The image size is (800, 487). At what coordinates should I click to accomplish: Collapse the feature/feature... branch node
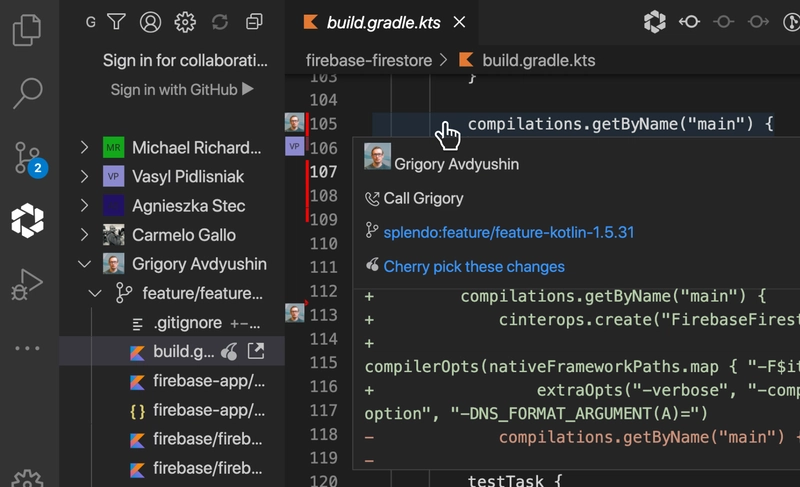click(96, 294)
